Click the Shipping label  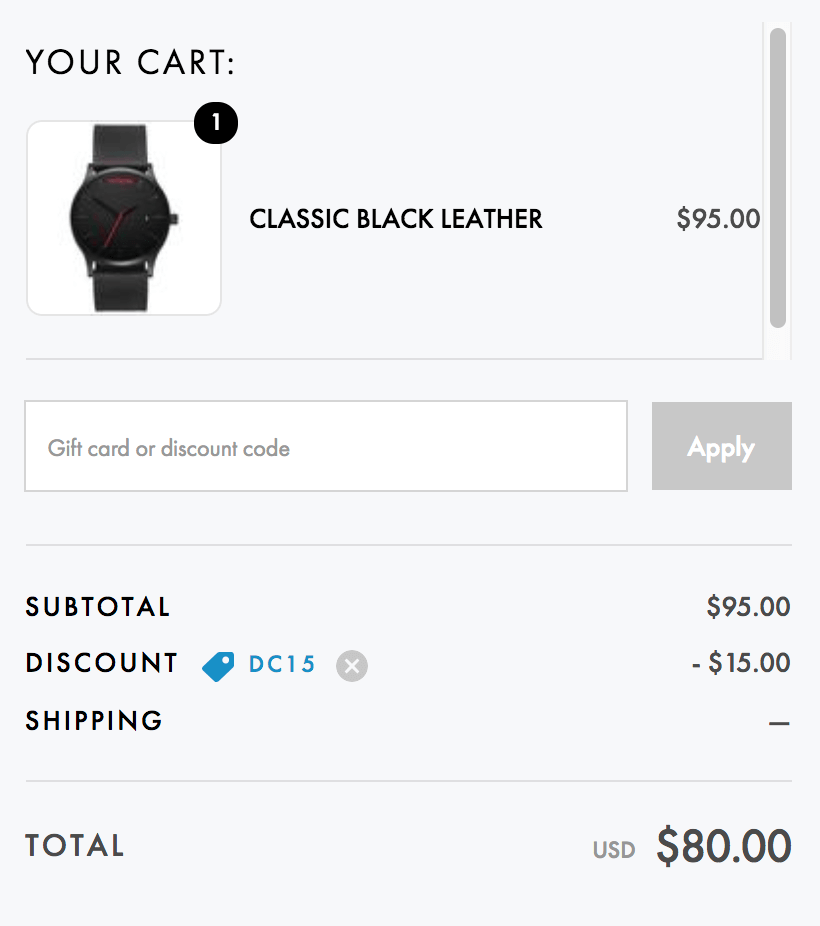(x=94, y=720)
